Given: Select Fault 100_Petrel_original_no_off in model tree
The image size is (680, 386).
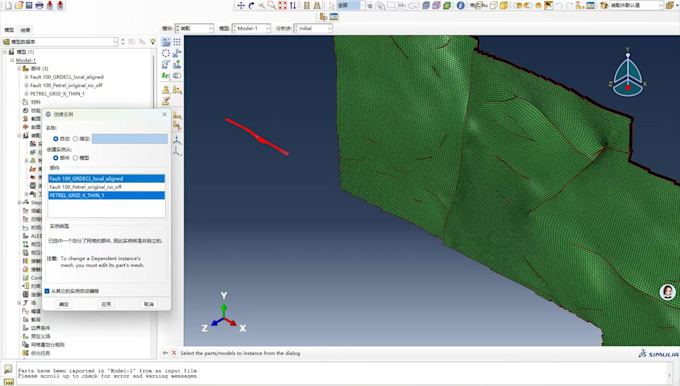Looking at the screenshot, I should tap(66, 85).
